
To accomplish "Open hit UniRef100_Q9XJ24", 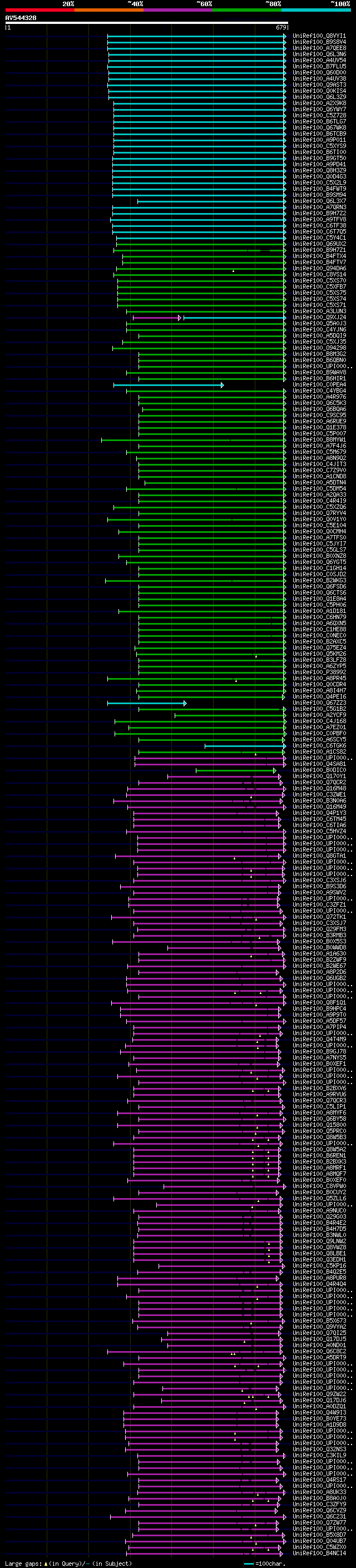I will 319,317.
